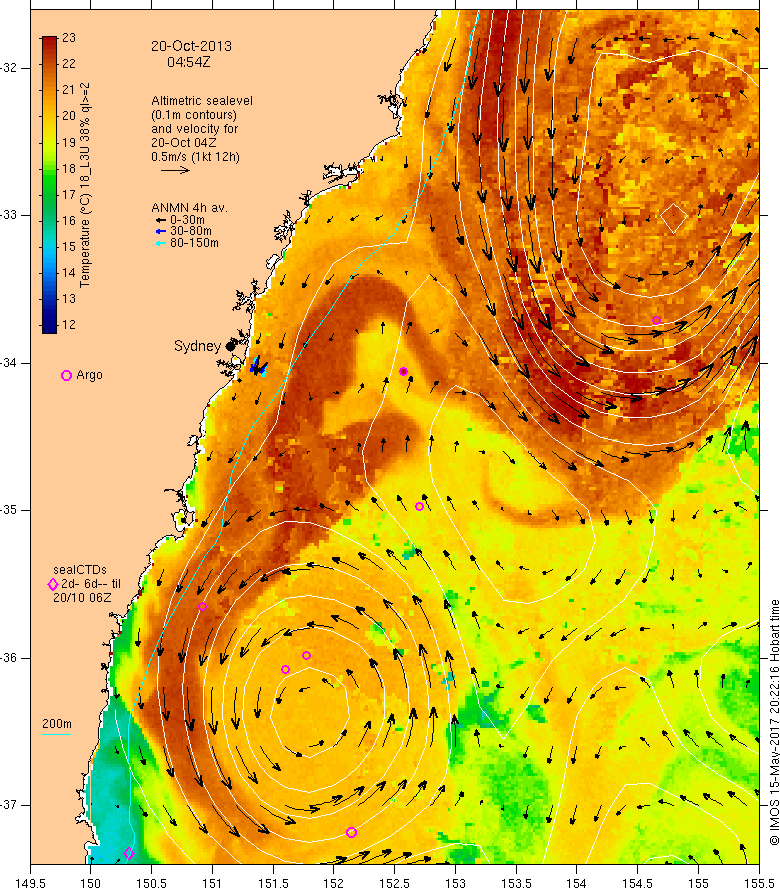Click the Argo legend label
Image resolution: width=780 pixels, height=890 pixels.
point(89,375)
